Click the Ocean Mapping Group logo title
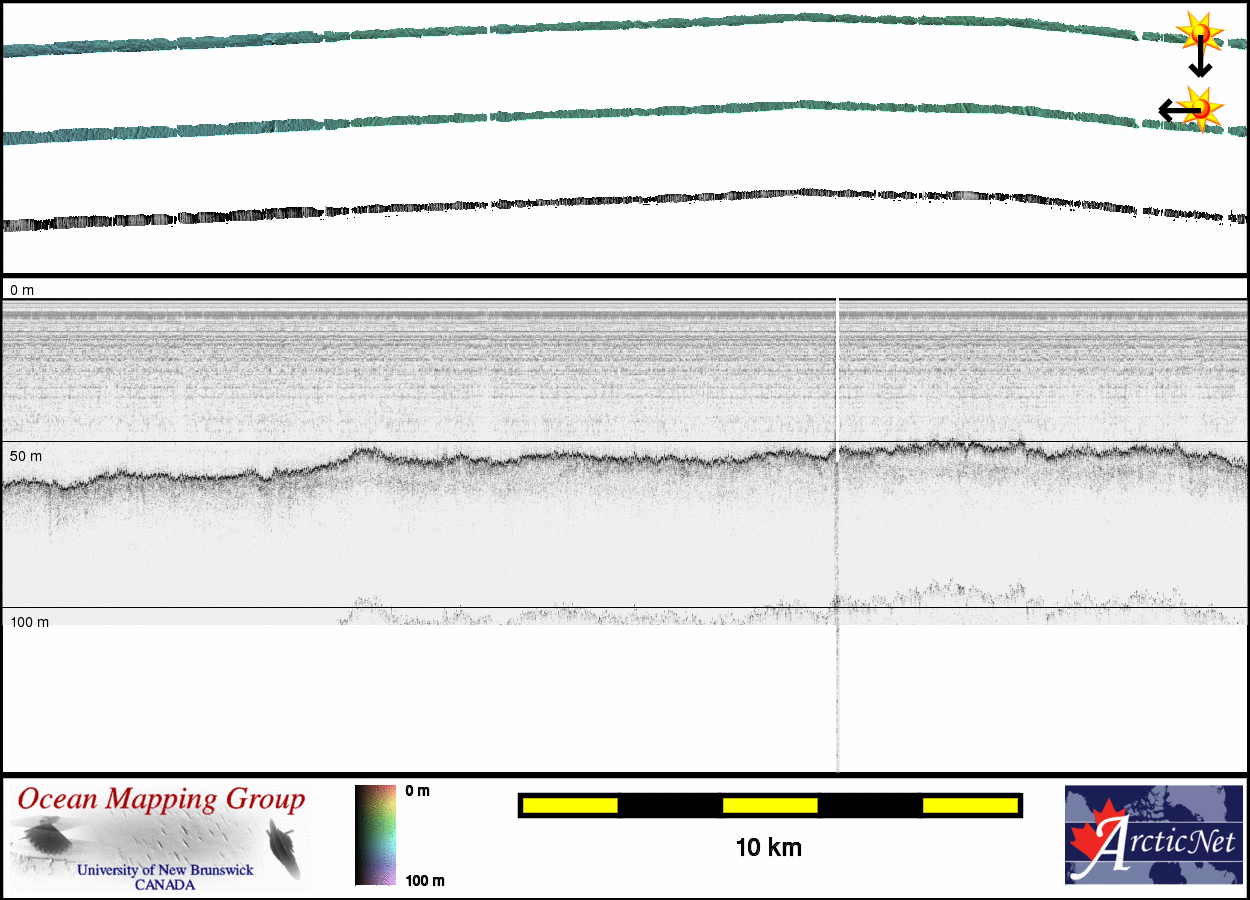Image resolution: width=1250 pixels, height=900 pixels. pos(161,800)
